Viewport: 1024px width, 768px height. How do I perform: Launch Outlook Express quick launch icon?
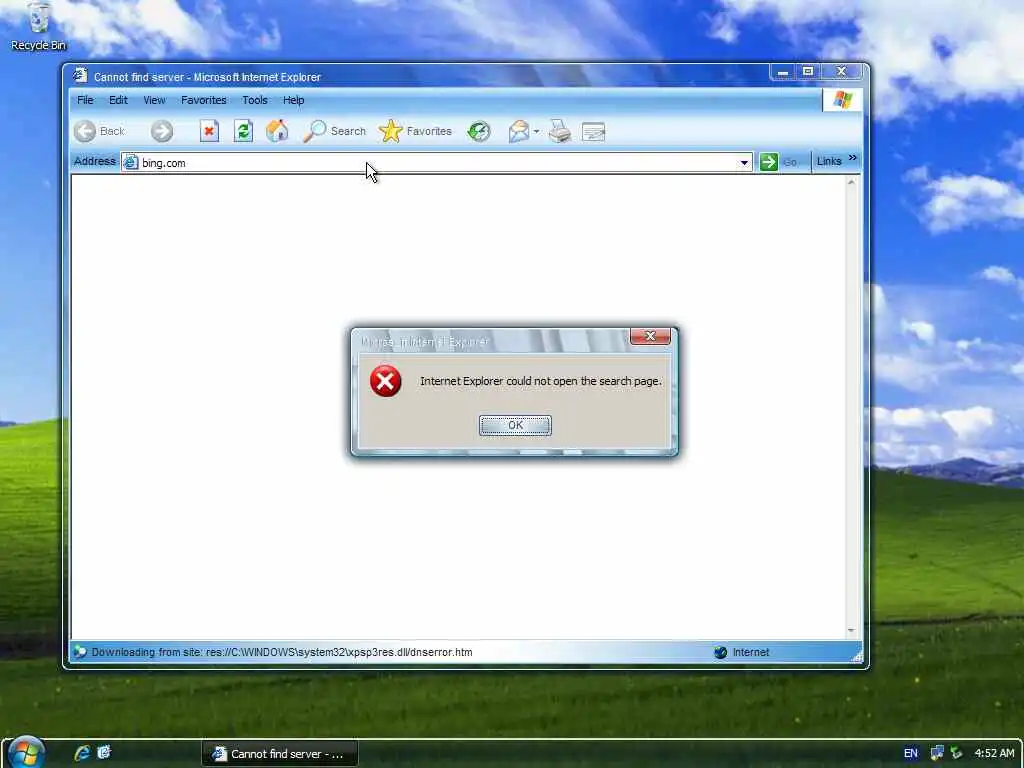(x=104, y=753)
